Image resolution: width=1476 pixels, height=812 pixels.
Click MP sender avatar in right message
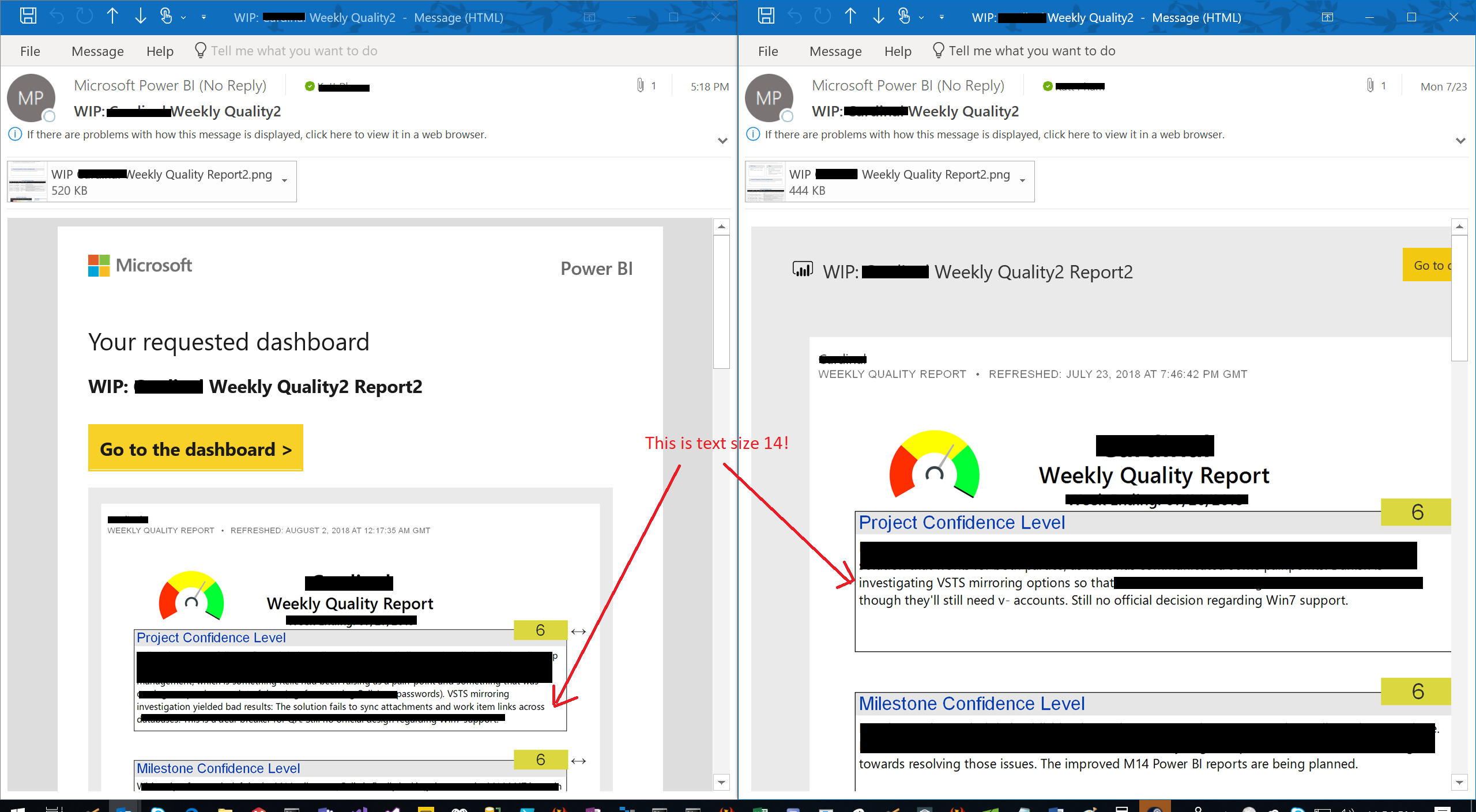[x=769, y=98]
